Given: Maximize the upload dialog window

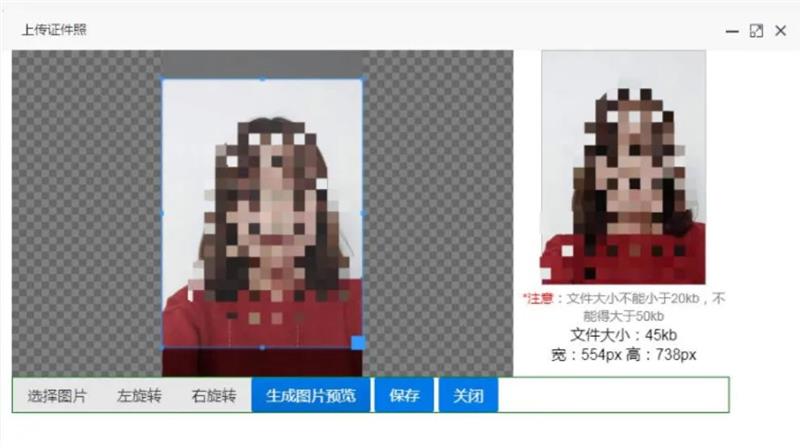Looking at the screenshot, I should pyautogui.click(x=756, y=31).
